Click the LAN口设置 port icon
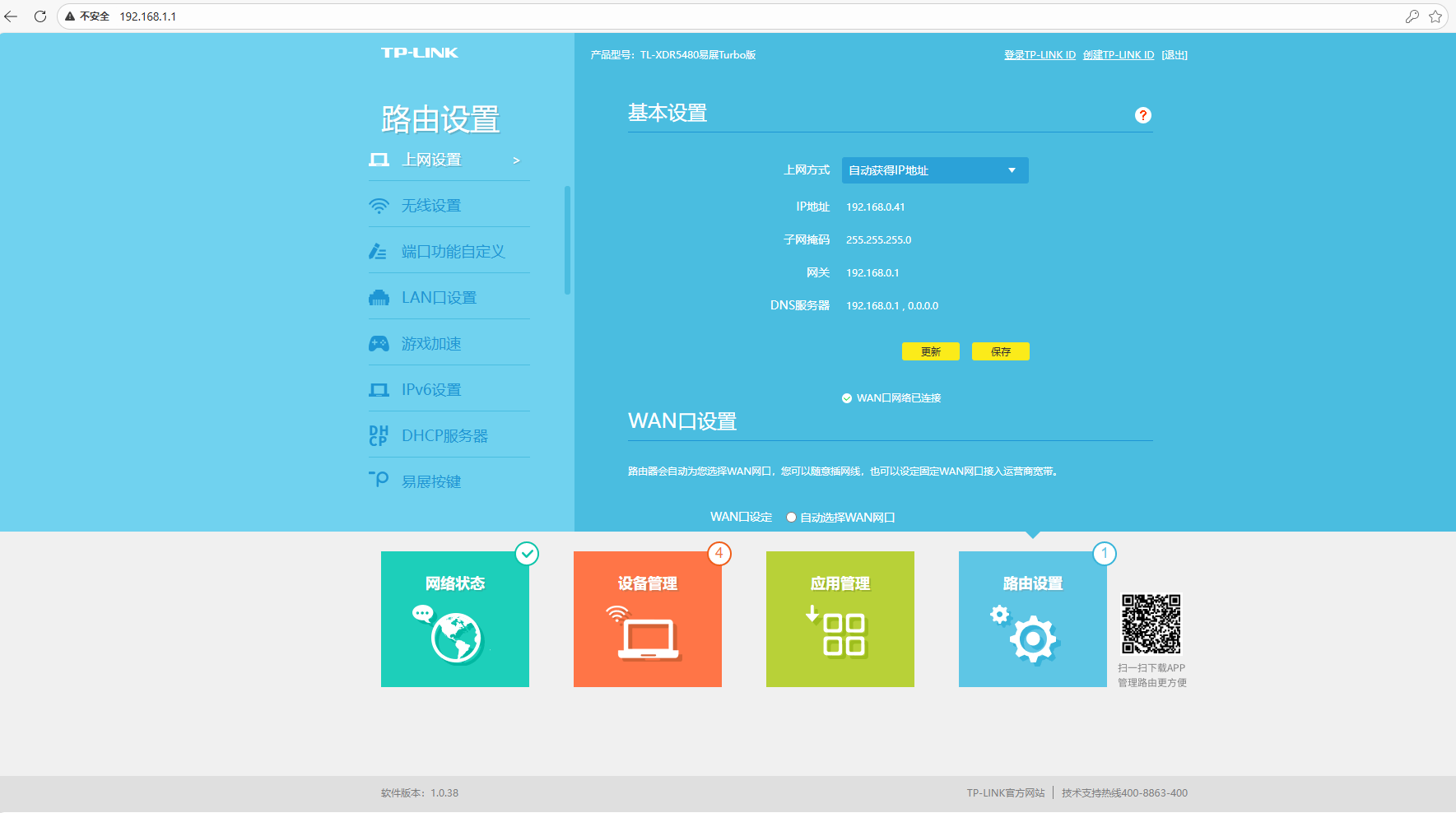This screenshot has width=1456, height=813. [x=379, y=298]
